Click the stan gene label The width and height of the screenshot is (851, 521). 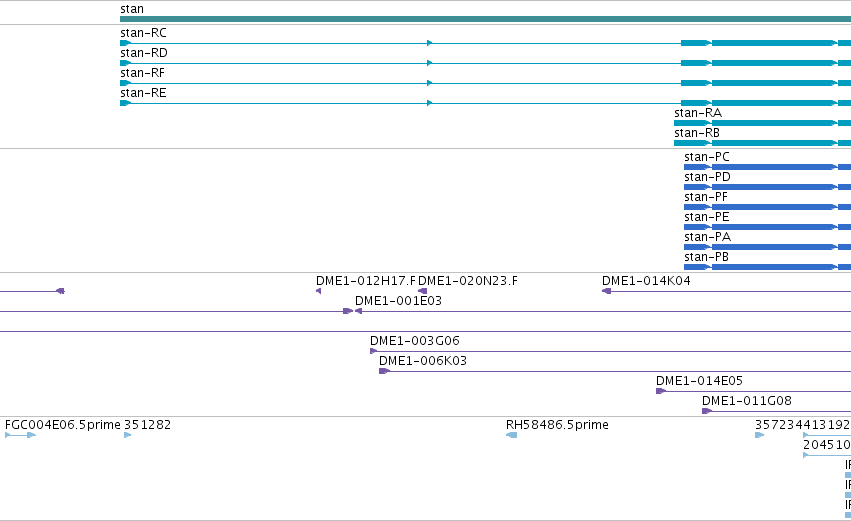coord(132,9)
